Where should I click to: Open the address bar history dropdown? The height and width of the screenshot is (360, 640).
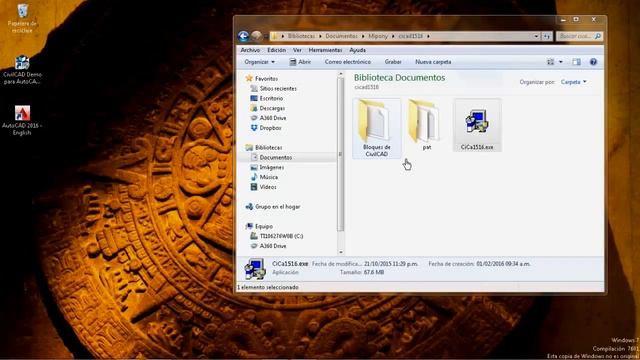point(536,36)
